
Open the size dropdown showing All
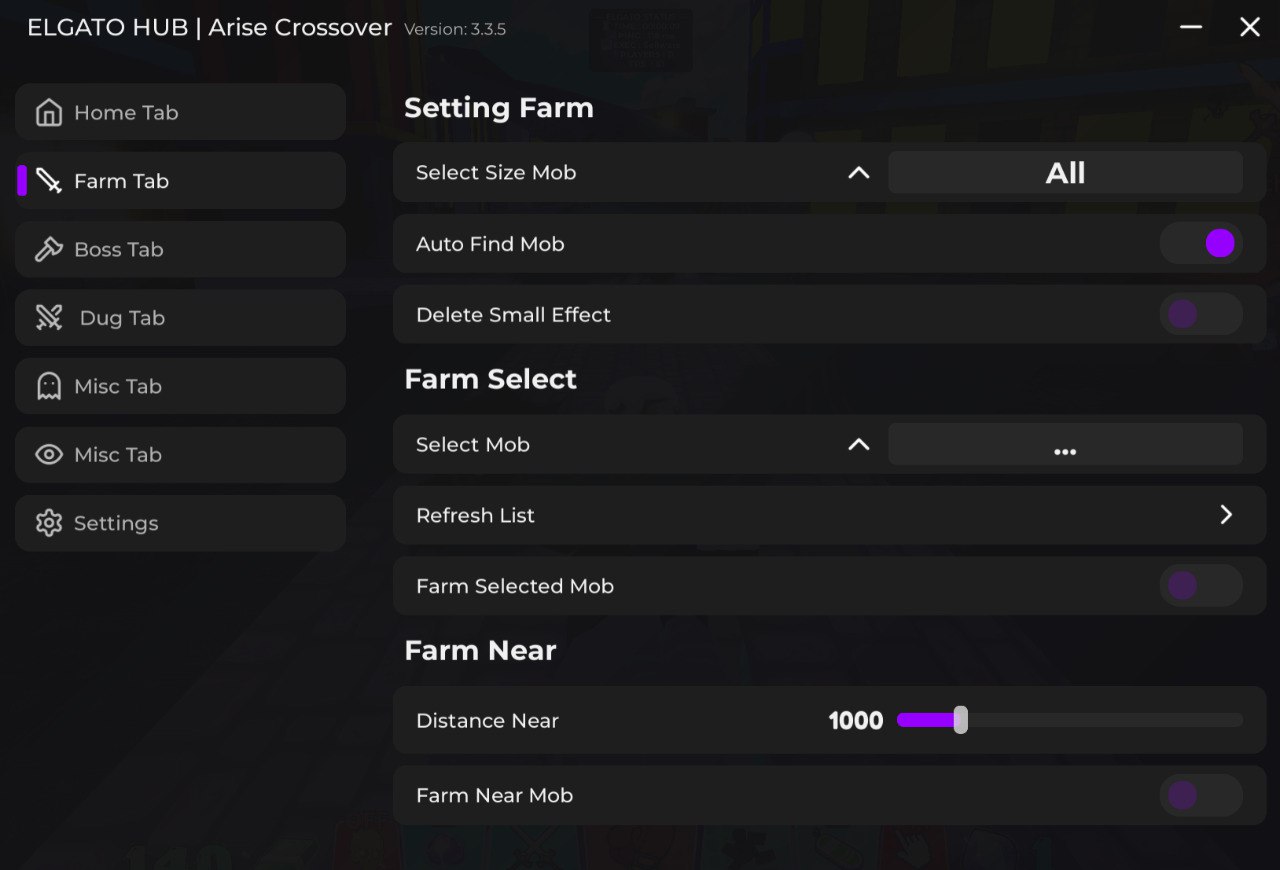(x=1065, y=173)
